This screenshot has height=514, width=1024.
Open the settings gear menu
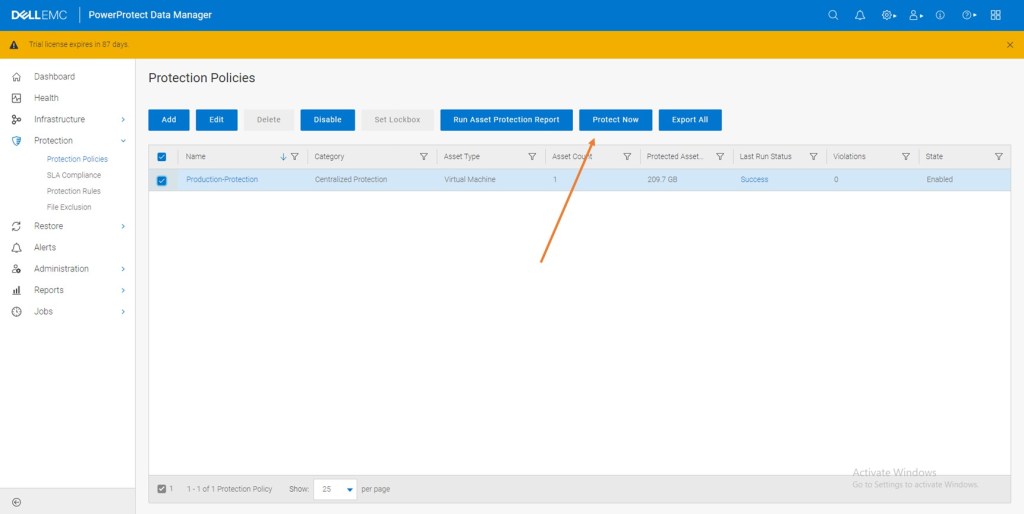tap(887, 15)
